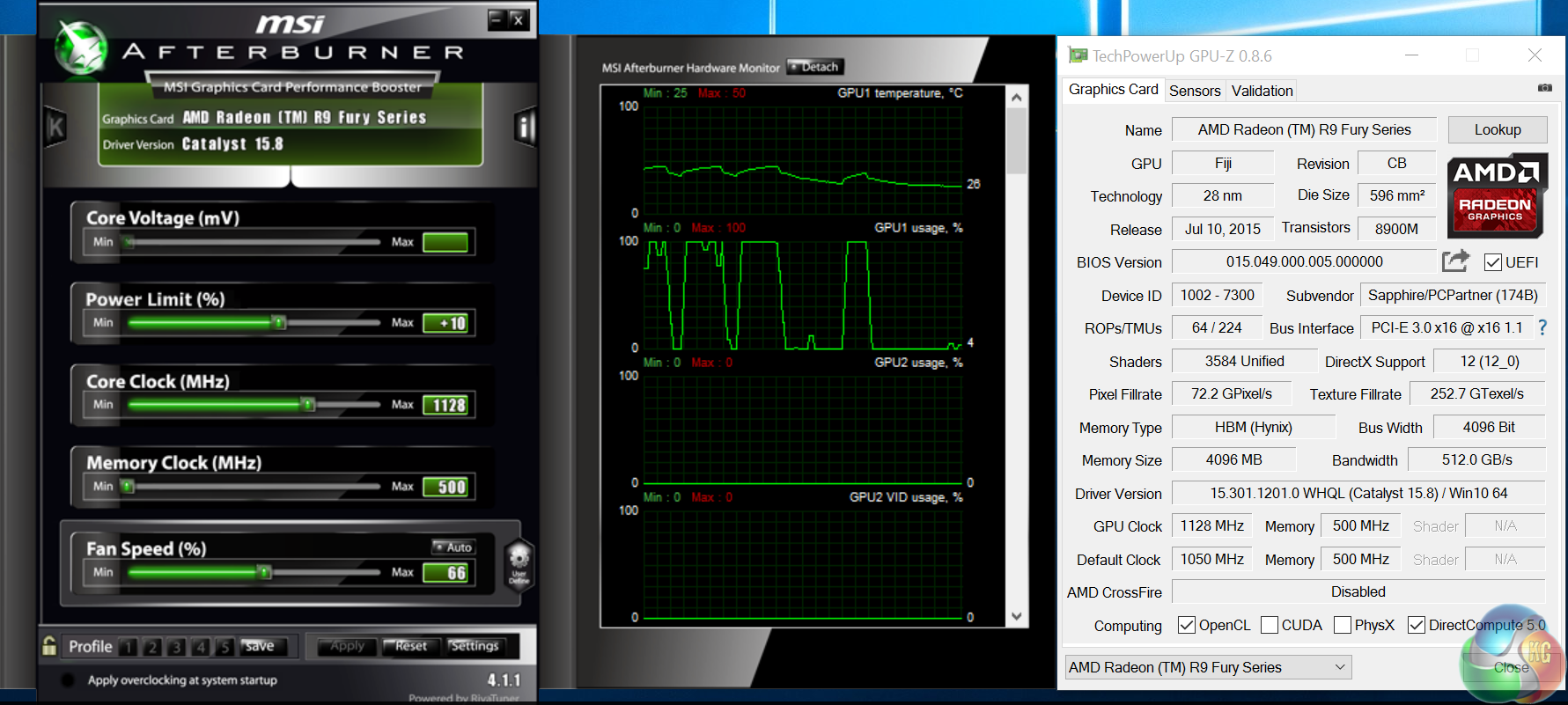
Task: Click the GPU field showing Fiji
Action: click(1223, 163)
